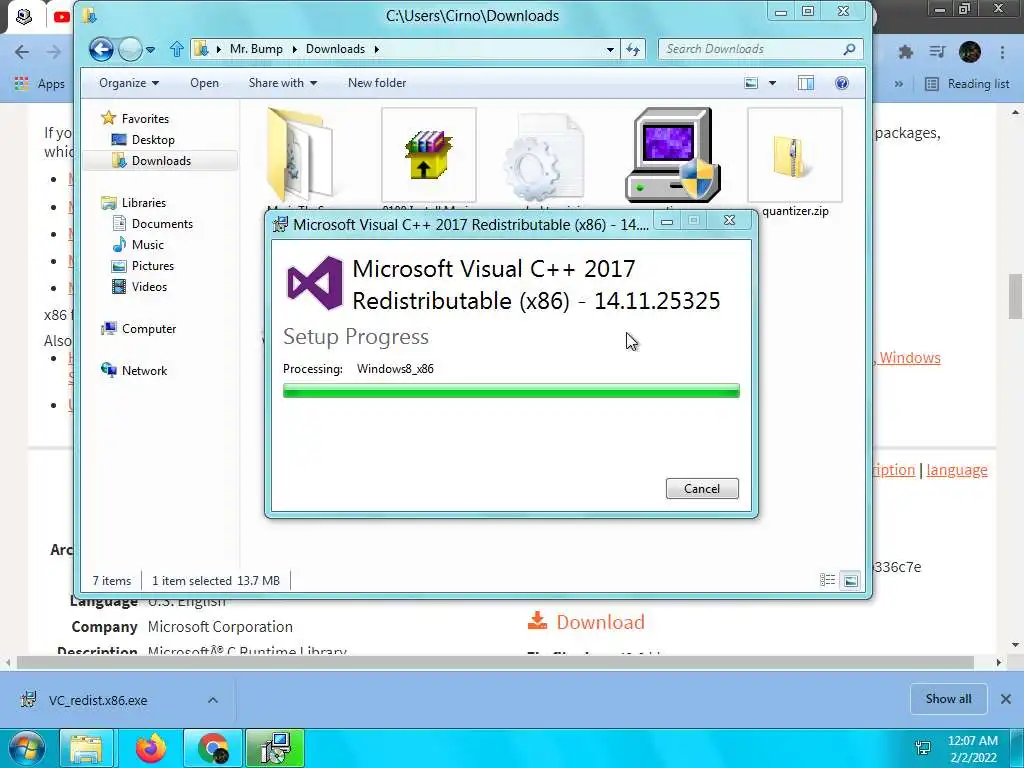Image resolution: width=1024 pixels, height=768 pixels.
Task: Click Chrome back arrow button
Action: (22, 52)
